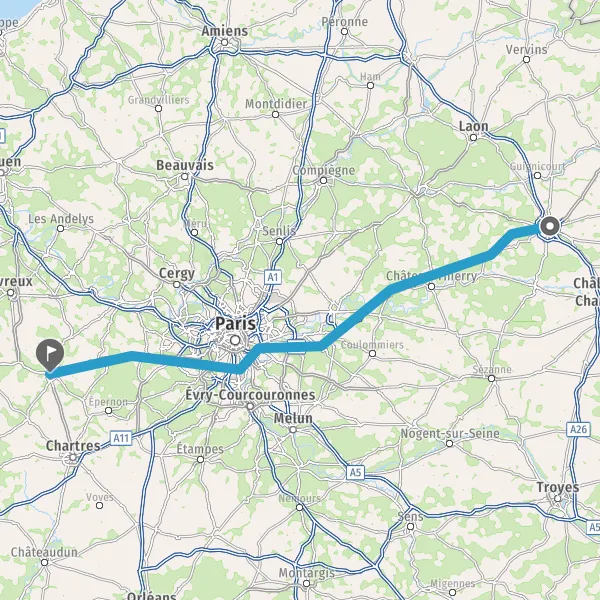Viewport: 600px width, 600px height.
Task: Click the A5 highway shield near Melun
Action: pos(355,472)
